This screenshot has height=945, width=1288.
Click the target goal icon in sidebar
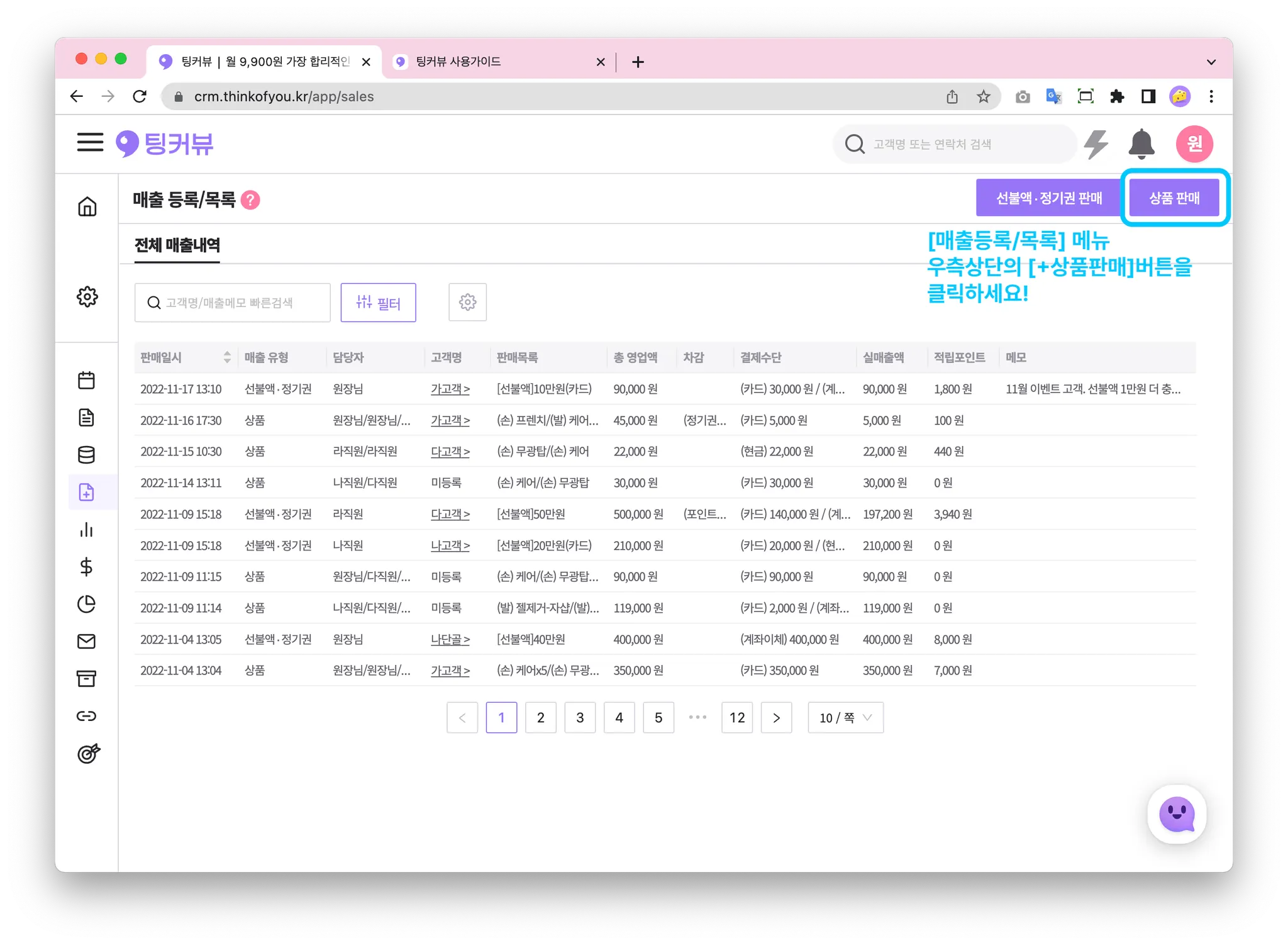pos(88,753)
